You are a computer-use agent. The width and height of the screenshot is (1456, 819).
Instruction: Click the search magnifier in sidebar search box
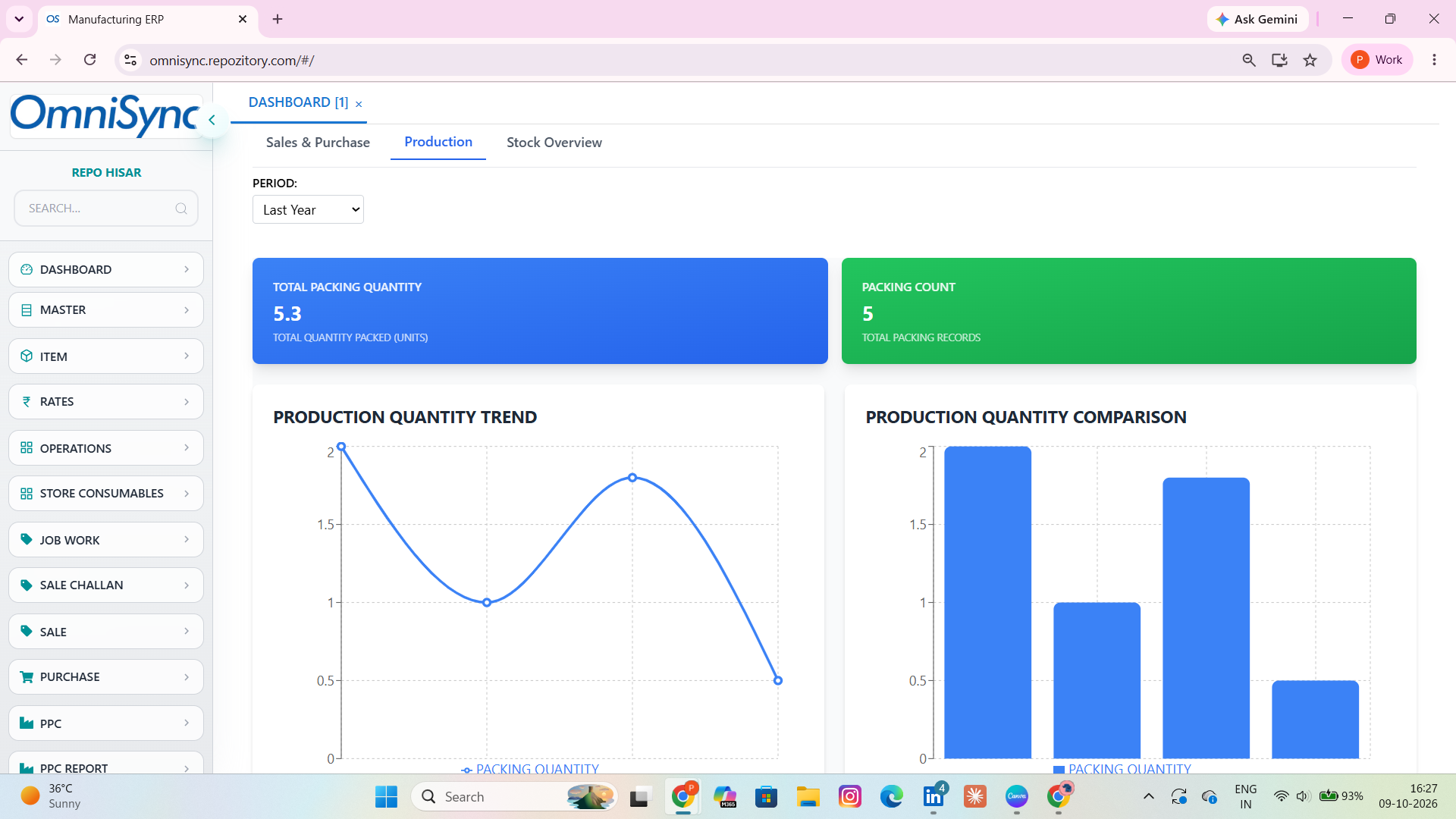click(x=181, y=209)
